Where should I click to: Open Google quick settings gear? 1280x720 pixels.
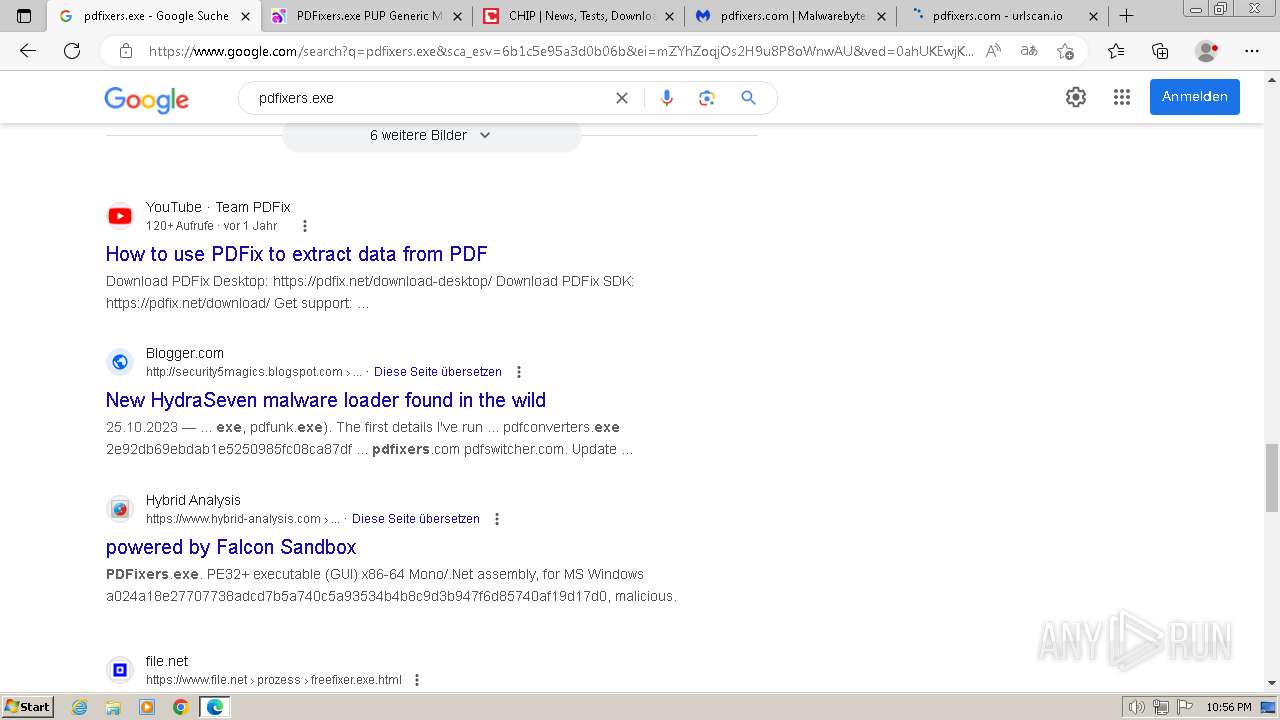(x=1076, y=97)
